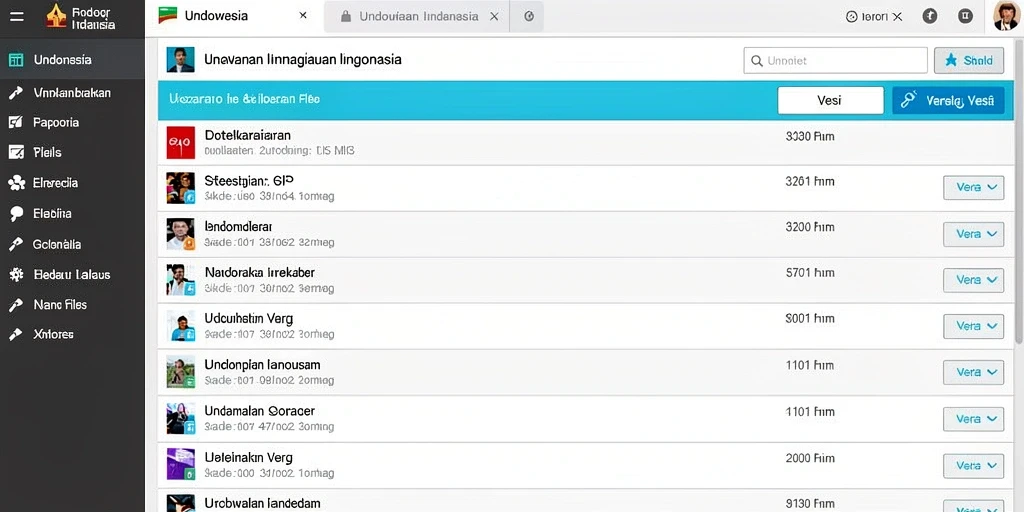Image resolution: width=1024 pixels, height=512 pixels.
Task: Click the user avatar in top right
Action: point(1006,16)
